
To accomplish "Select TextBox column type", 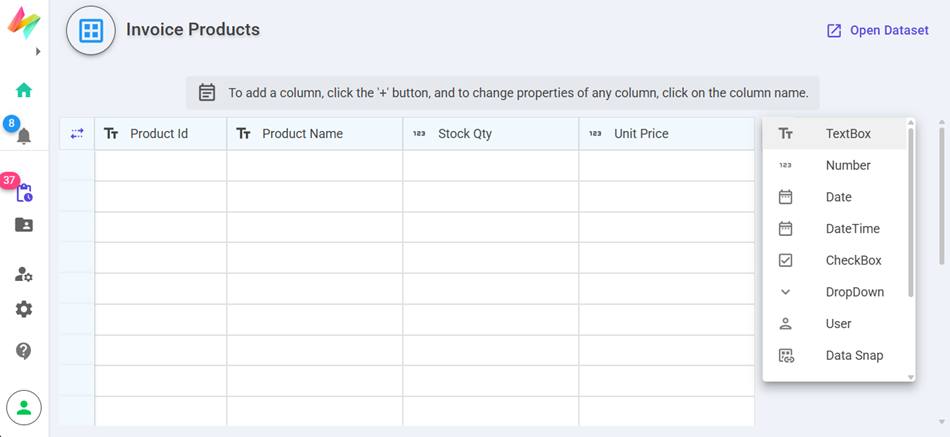I will 847,134.
